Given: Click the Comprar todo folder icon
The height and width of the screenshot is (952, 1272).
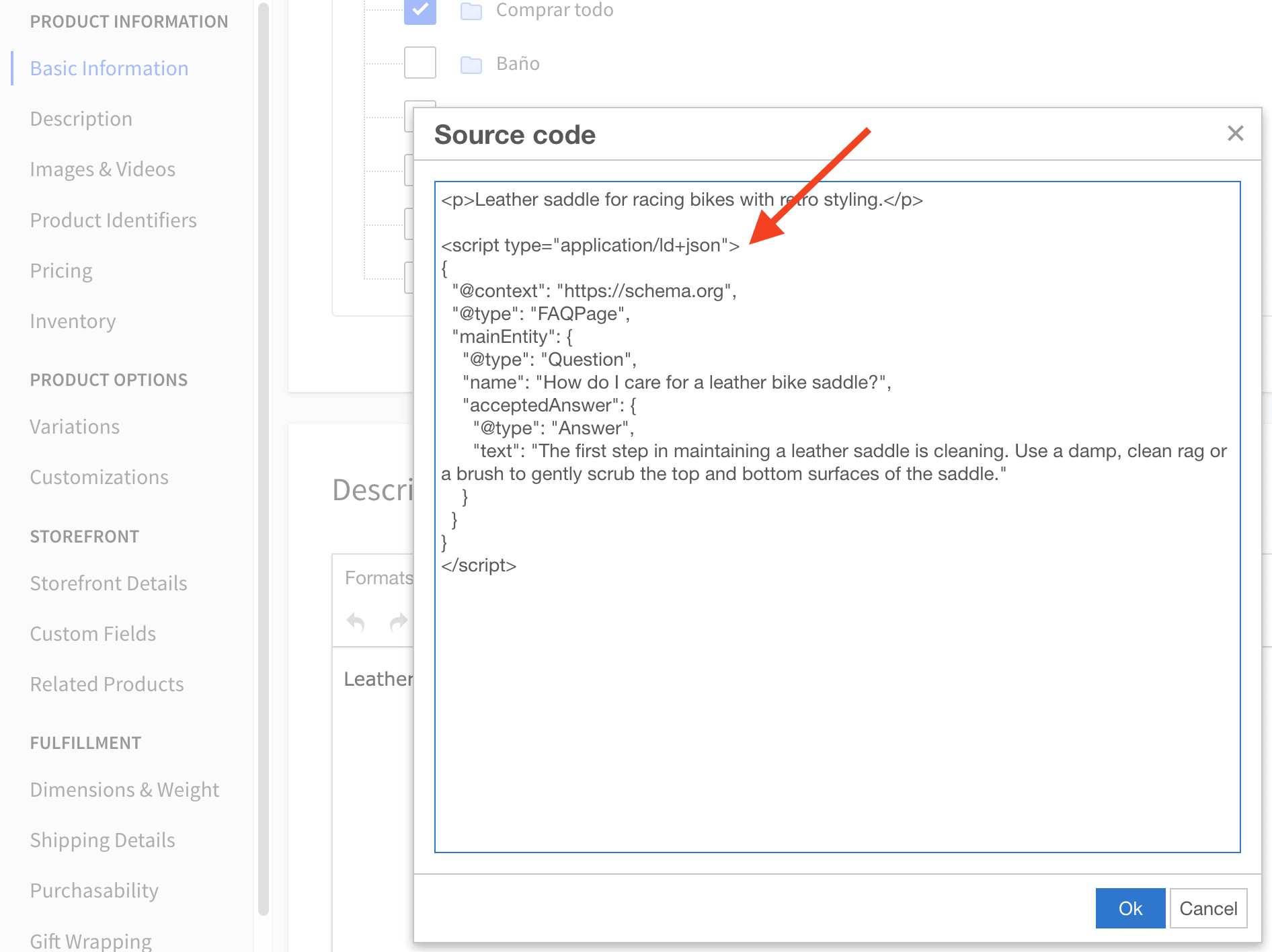Looking at the screenshot, I should tap(471, 11).
